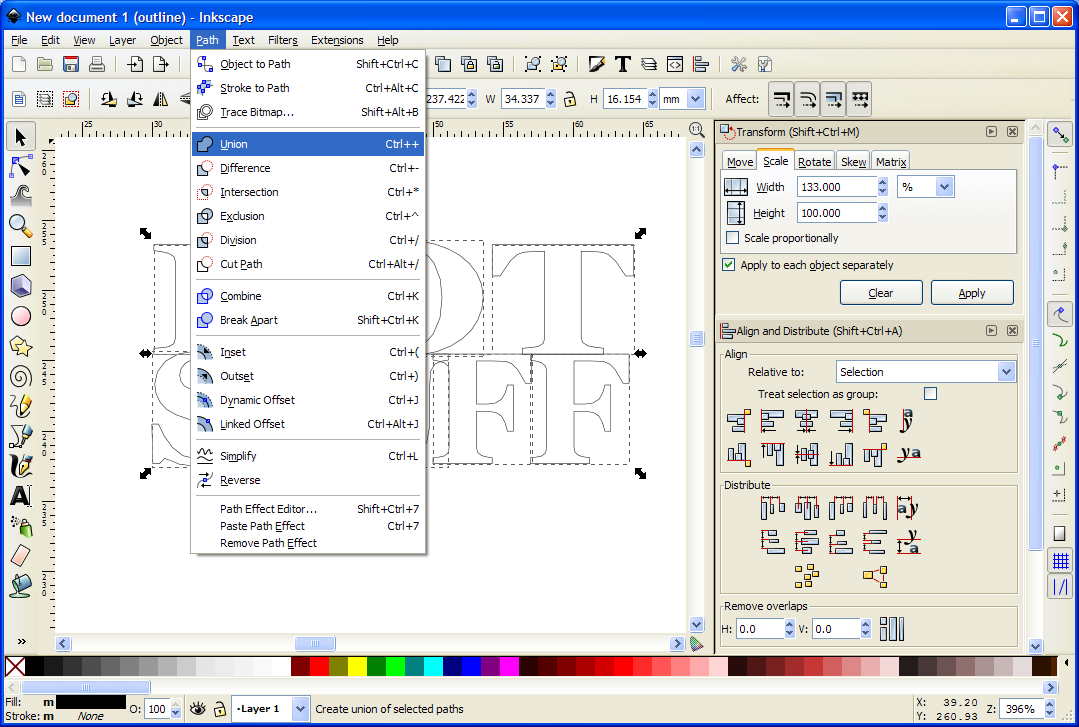The height and width of the screenshot is (727, 1079).
Task: Select the Selector arrow tool
Action: click(20, 137)
